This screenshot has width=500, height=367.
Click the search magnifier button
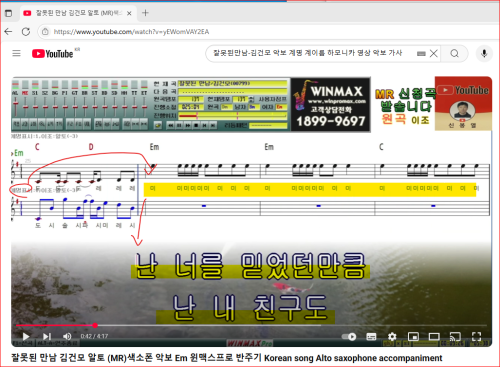454,53
